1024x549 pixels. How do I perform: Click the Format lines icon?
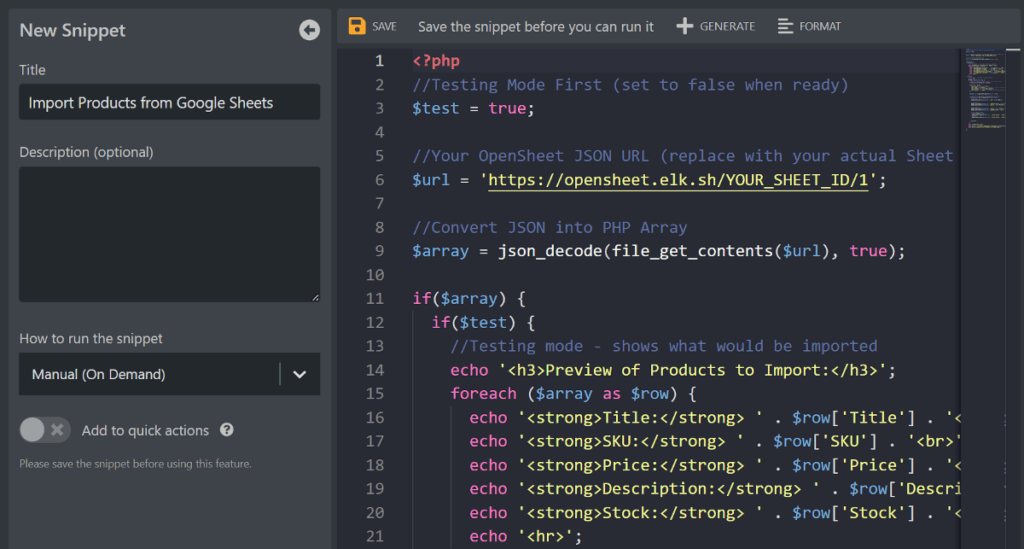pyautogui.click(x=786, y=26)
